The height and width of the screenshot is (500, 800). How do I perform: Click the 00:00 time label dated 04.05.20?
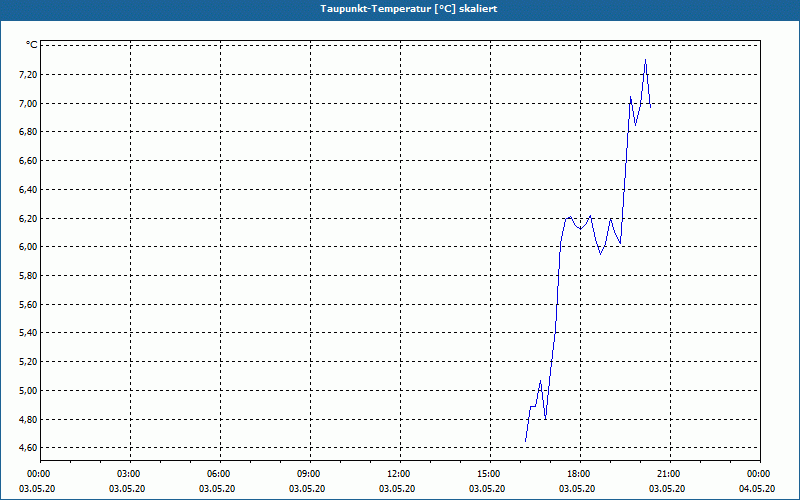click(x=758, y=474)
